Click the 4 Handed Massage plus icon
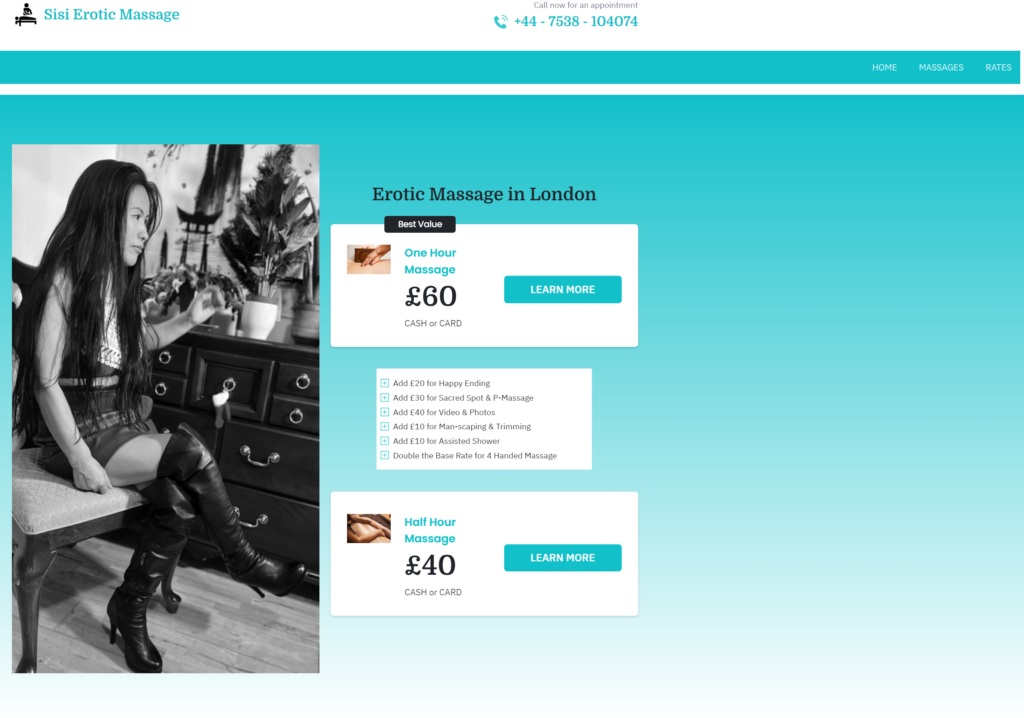1024x718 pixels. (x=385, y=455)
